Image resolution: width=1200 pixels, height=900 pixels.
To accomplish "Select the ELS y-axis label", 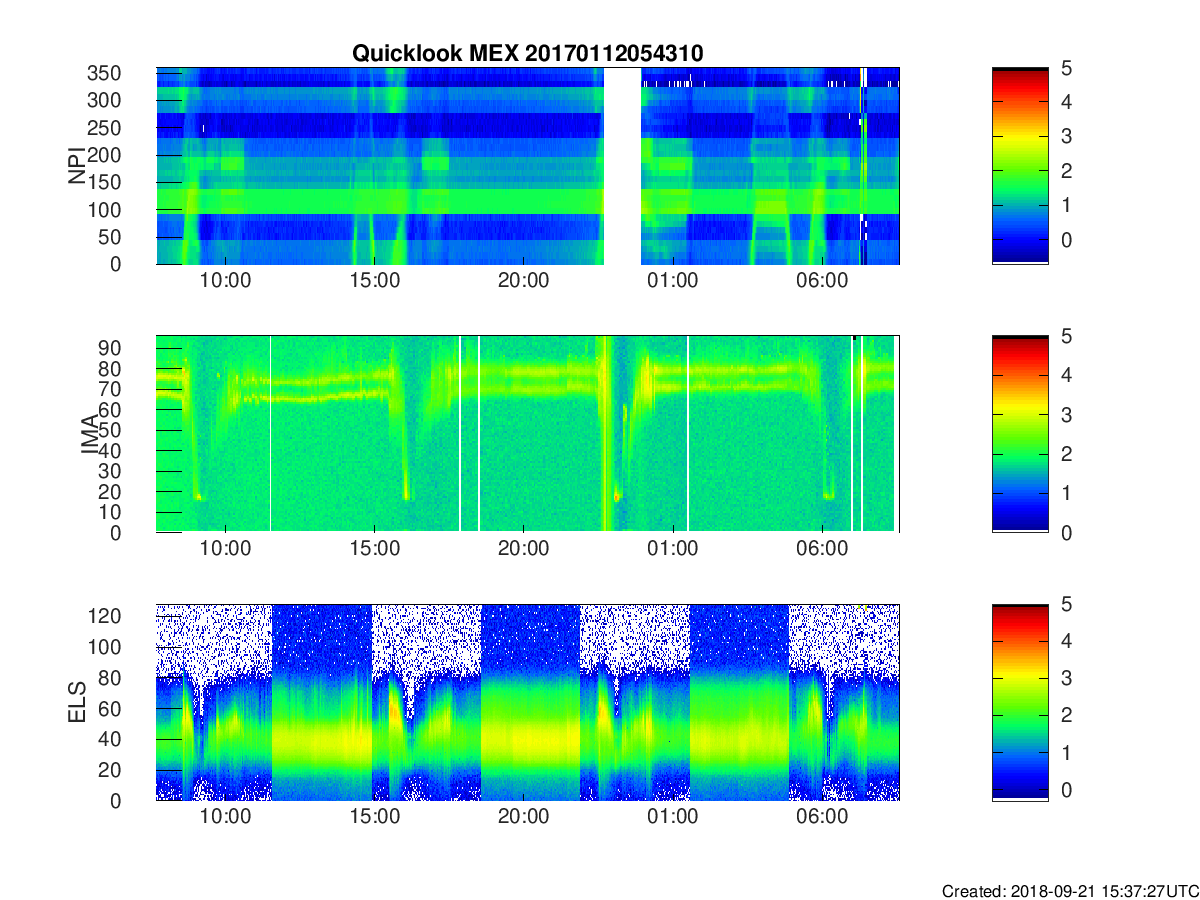I will (77, 703).
